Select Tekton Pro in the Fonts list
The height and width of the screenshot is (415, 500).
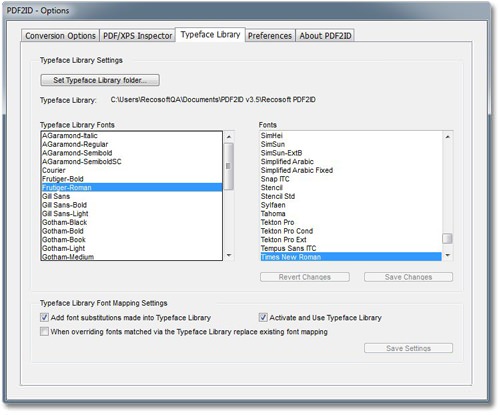351,222
